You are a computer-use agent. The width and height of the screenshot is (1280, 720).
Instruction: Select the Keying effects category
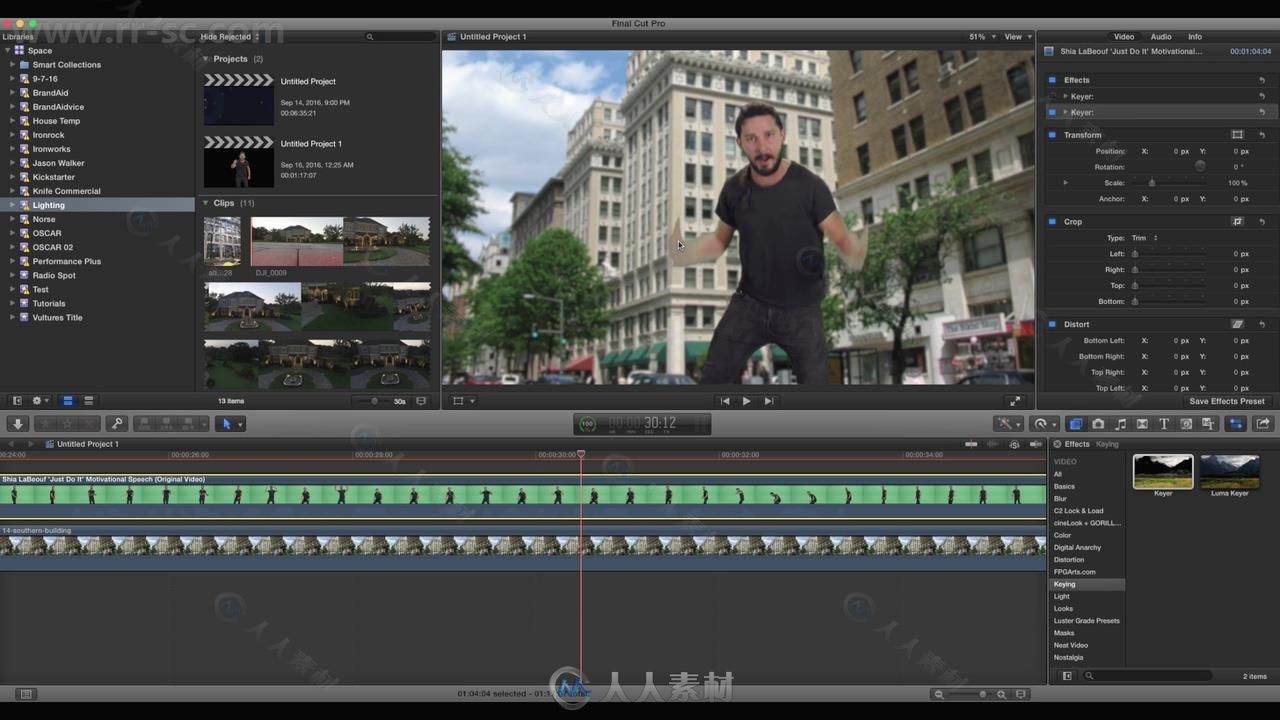point(1087,584)
